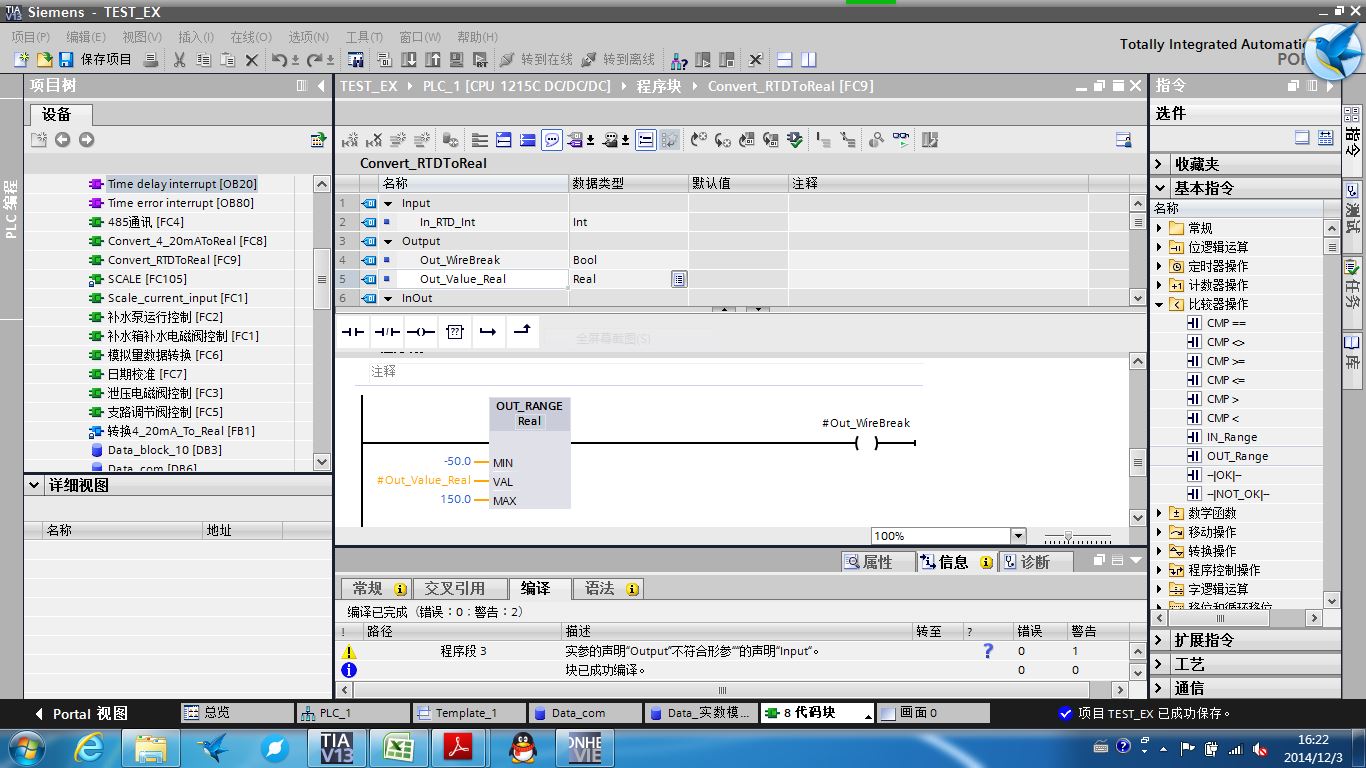This screenshot has height=768, width=1366.
Task: Click the blue question mark help icon
Action: click(988, 651)
